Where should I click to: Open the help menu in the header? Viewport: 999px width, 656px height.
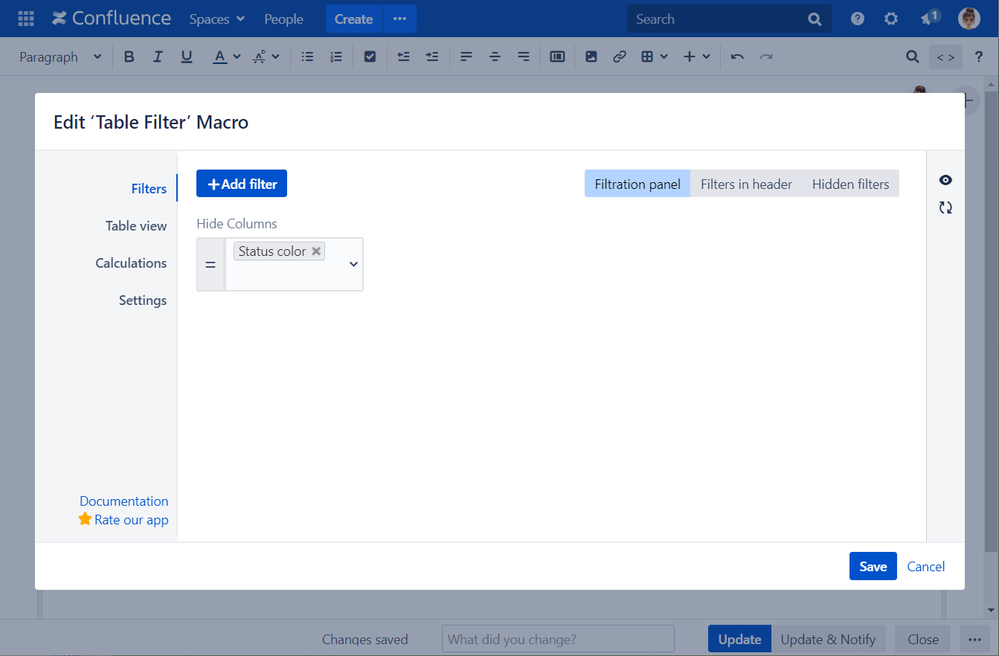pos(858,19)
